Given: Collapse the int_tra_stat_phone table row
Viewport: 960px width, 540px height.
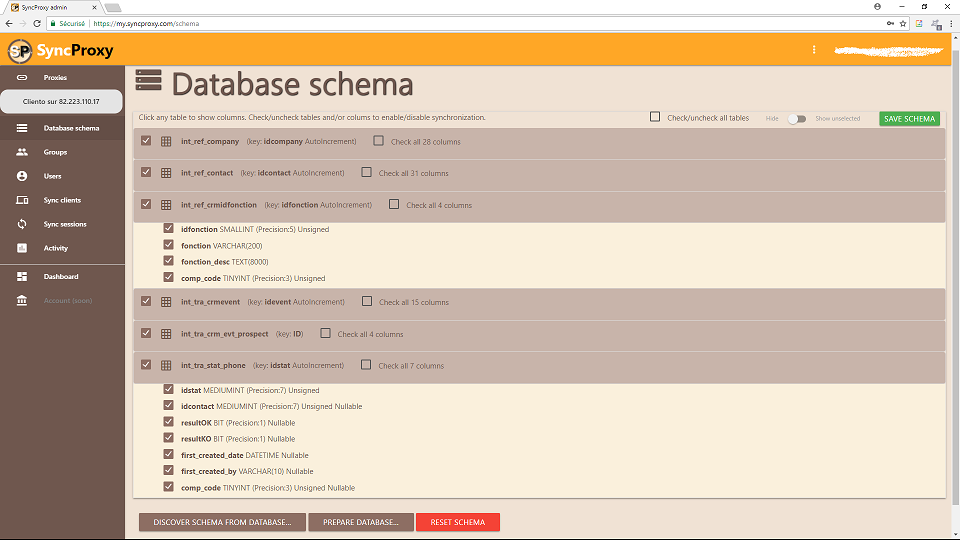Looking at the screenshot, I should 539,366.
